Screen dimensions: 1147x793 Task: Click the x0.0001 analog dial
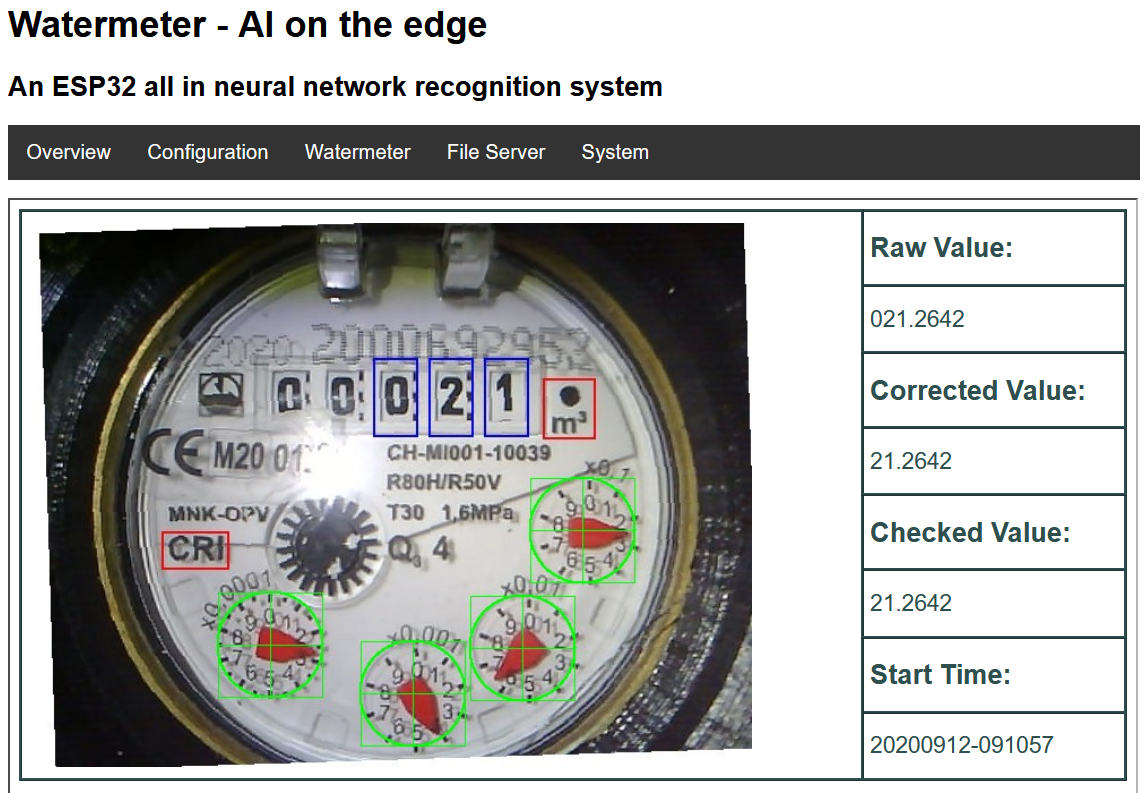(270, 645)
